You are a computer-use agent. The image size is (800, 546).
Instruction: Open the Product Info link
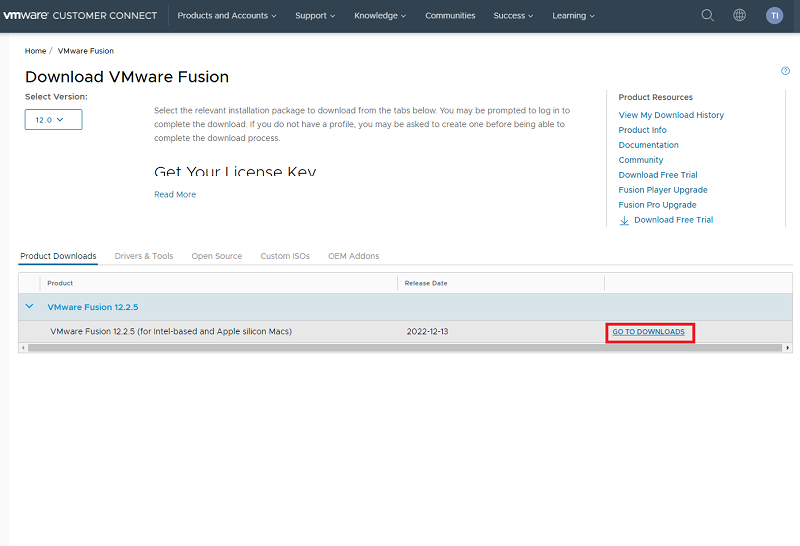642,130
